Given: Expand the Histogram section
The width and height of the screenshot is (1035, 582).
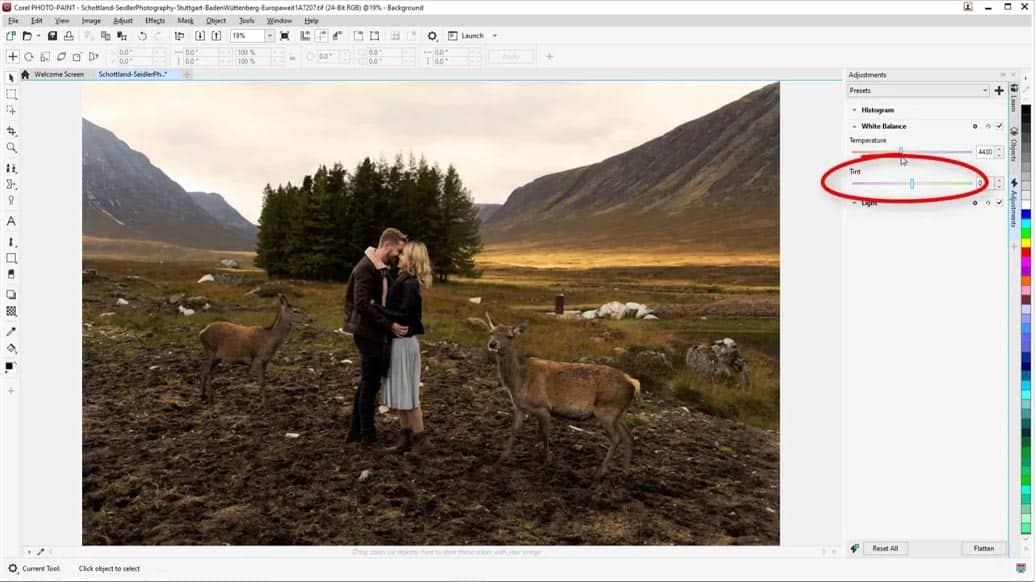Looking at the screenshot, I should pos(854,110).
